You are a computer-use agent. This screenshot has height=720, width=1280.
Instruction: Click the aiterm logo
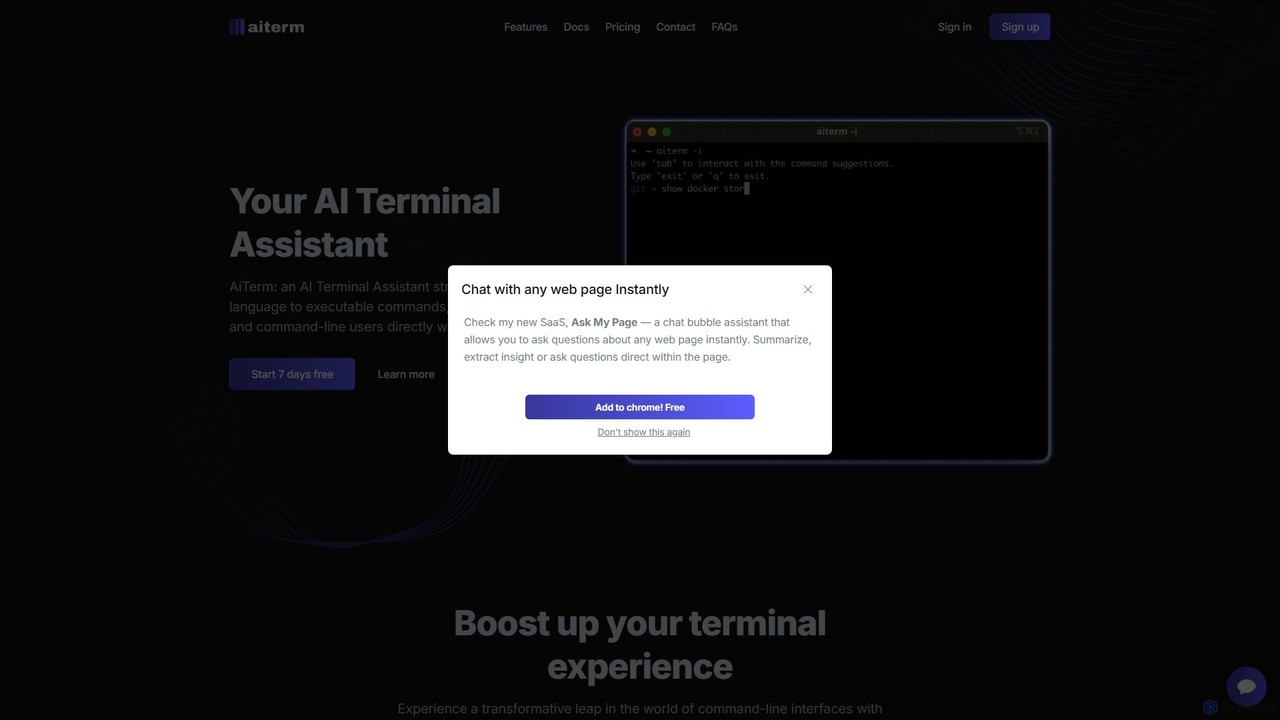click(x=267, y=27)
